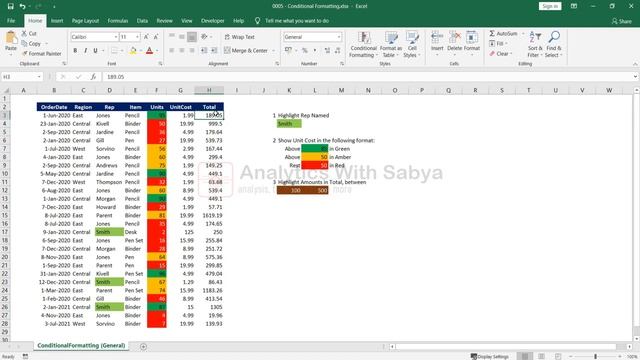640x360 pixels.
Task: Increase the indent
Action: tap(214, 51)
